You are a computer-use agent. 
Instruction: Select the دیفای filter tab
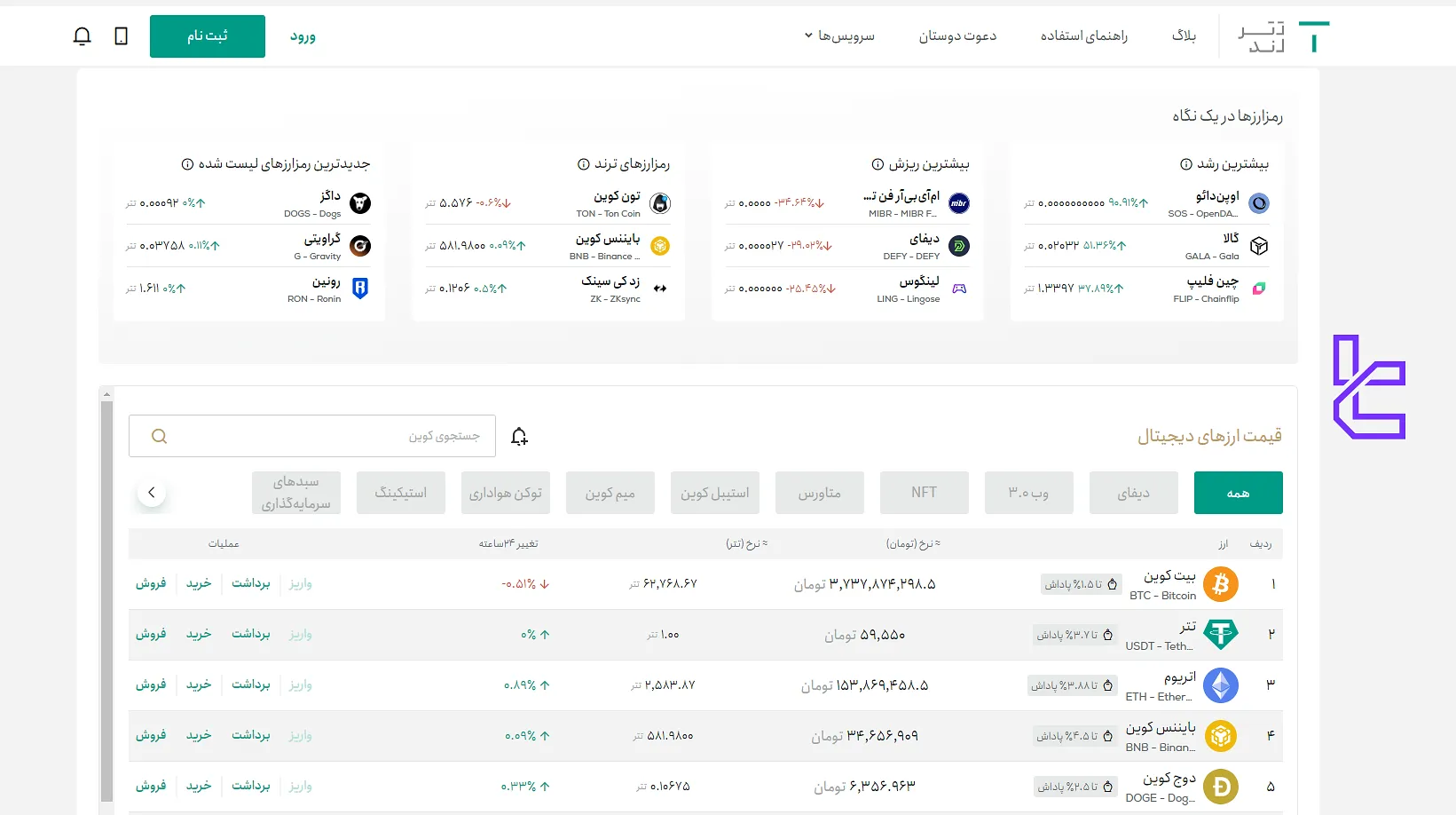click(x=1133, y=492)
